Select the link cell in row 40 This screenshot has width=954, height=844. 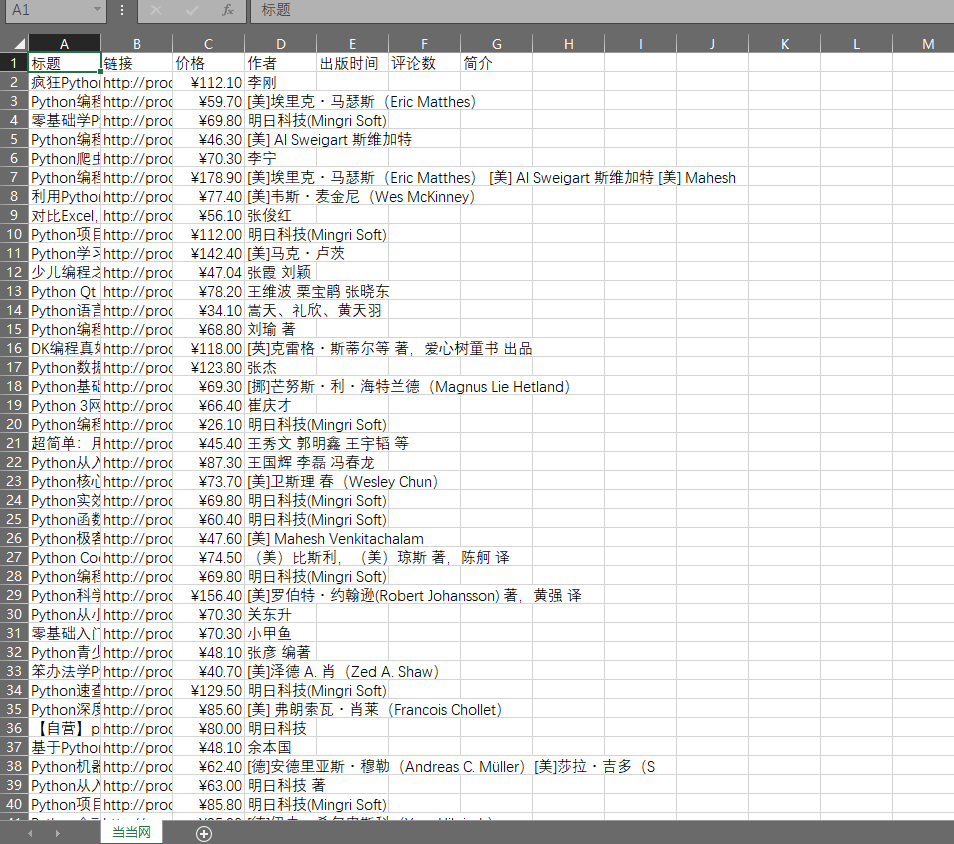point(136,804)
